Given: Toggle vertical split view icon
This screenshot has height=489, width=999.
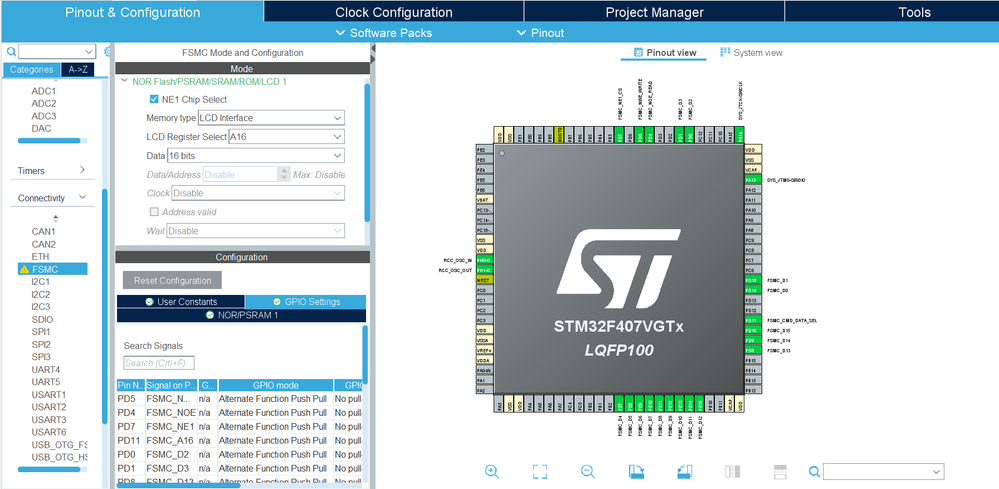Looking at the screenshot, I should pyautogui.click(x=732, y=471).
